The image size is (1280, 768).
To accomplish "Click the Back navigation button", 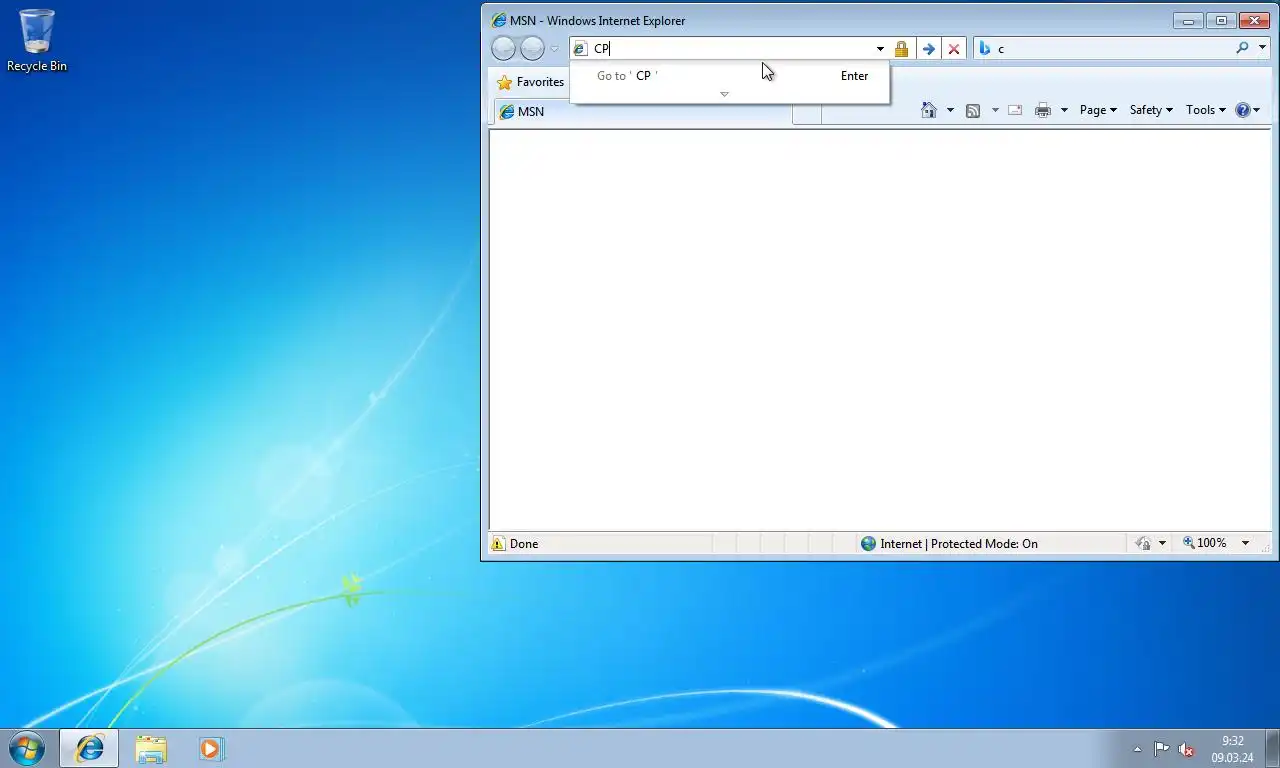I will click(504, 48).
